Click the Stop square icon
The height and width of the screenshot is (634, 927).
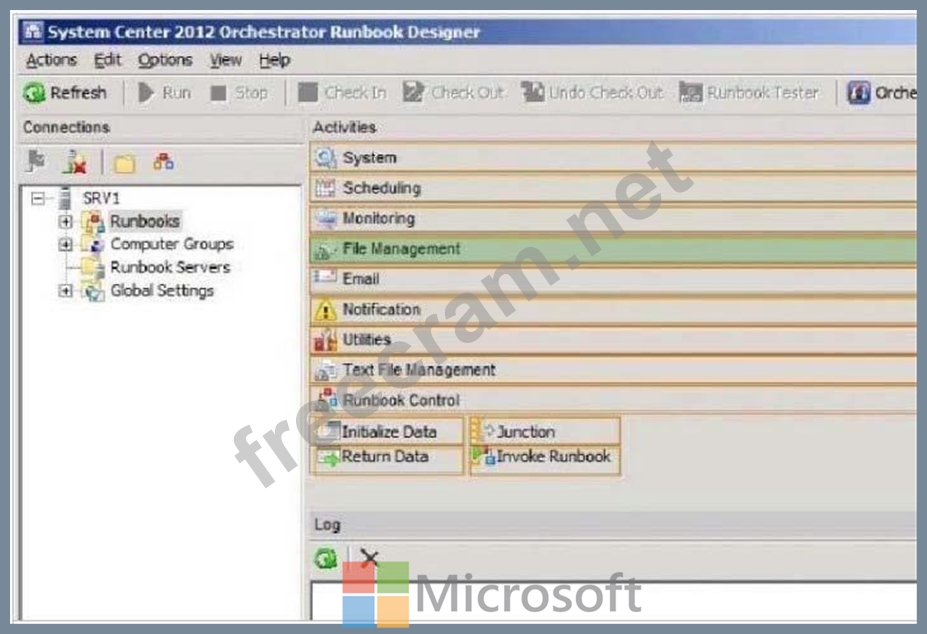[219, 93]
